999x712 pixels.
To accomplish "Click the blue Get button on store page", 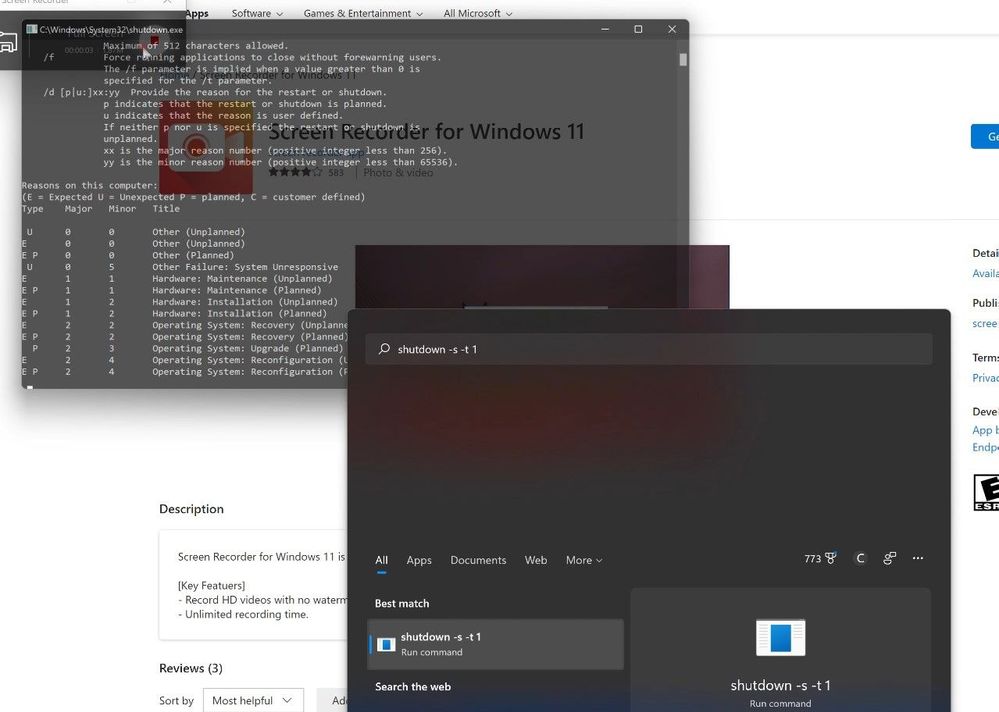I will (985, 137).
